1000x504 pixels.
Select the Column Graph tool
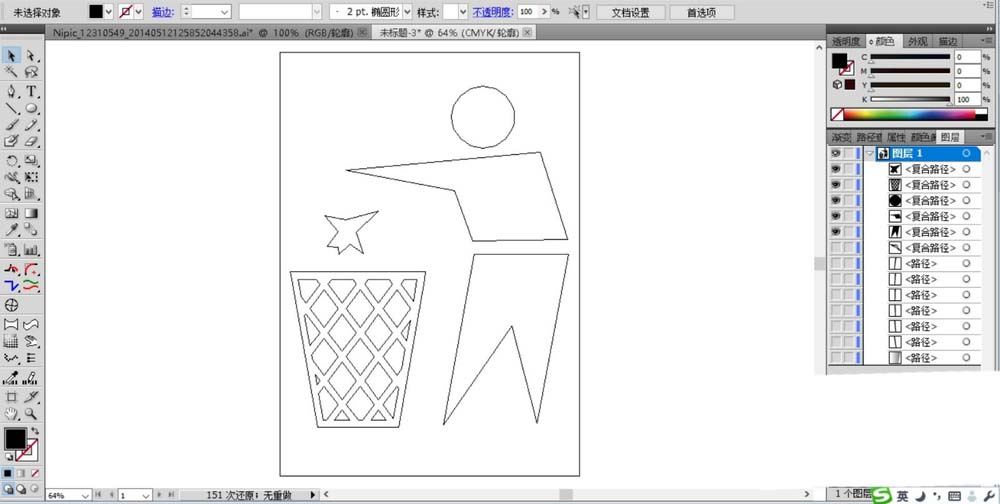coord(31,249)
